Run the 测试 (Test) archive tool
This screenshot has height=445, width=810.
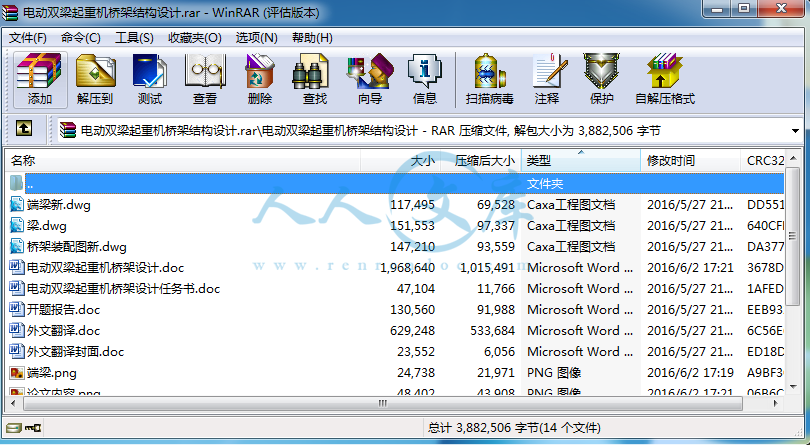pos(150,80)
